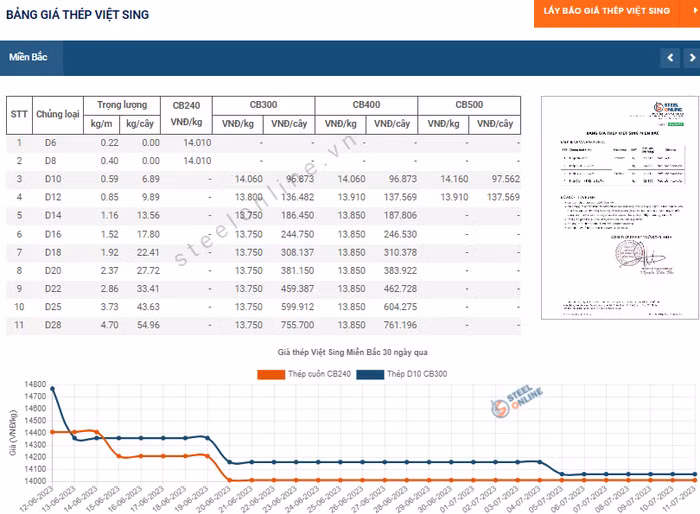700x514 pixels.
Task: Click the previous region arrow icon
Action: pyautogui.click(x=670, y=58)
